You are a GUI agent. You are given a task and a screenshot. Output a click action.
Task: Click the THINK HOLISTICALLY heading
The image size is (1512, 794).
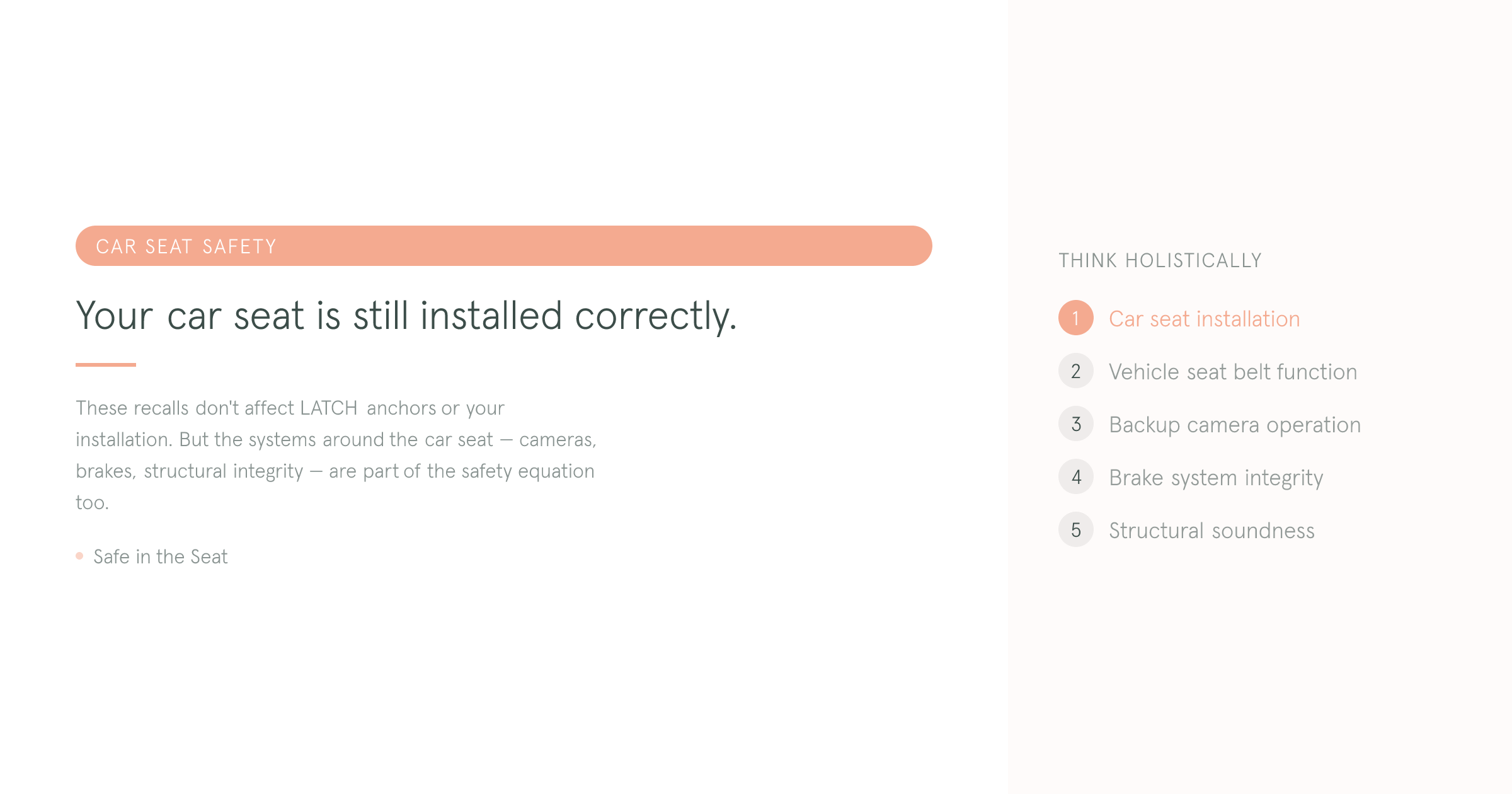point(1160,260)
